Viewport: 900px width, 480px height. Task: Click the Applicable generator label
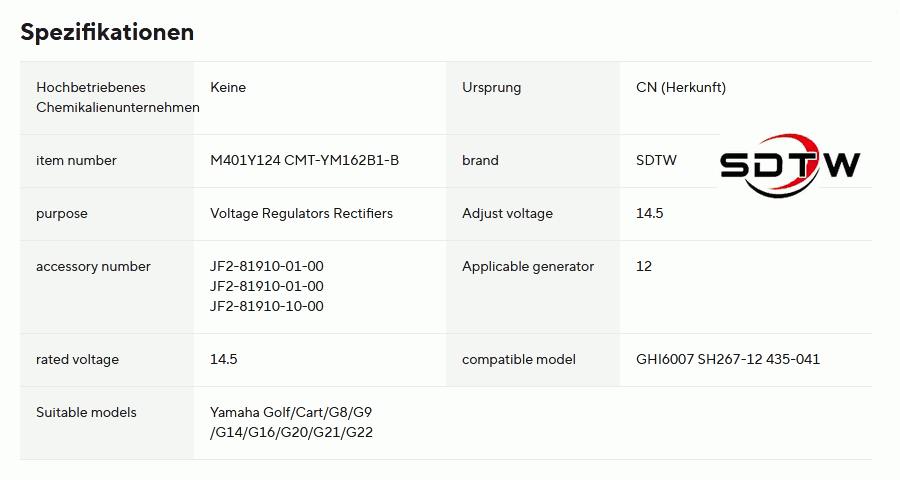pos(527,266)
